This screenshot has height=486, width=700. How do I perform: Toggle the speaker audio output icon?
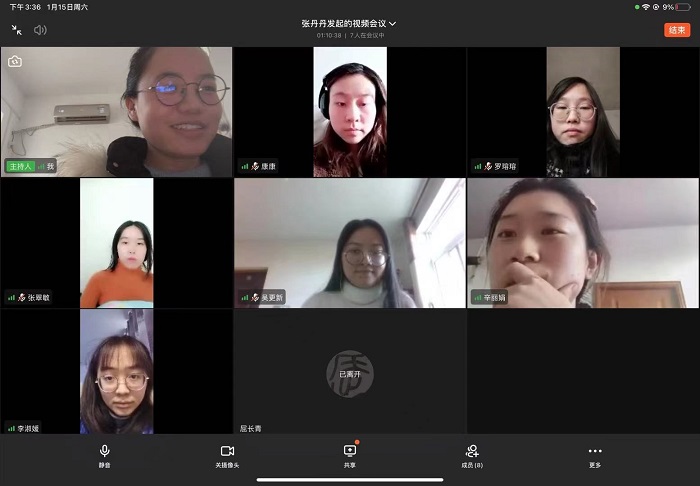(x=41, y=30)
